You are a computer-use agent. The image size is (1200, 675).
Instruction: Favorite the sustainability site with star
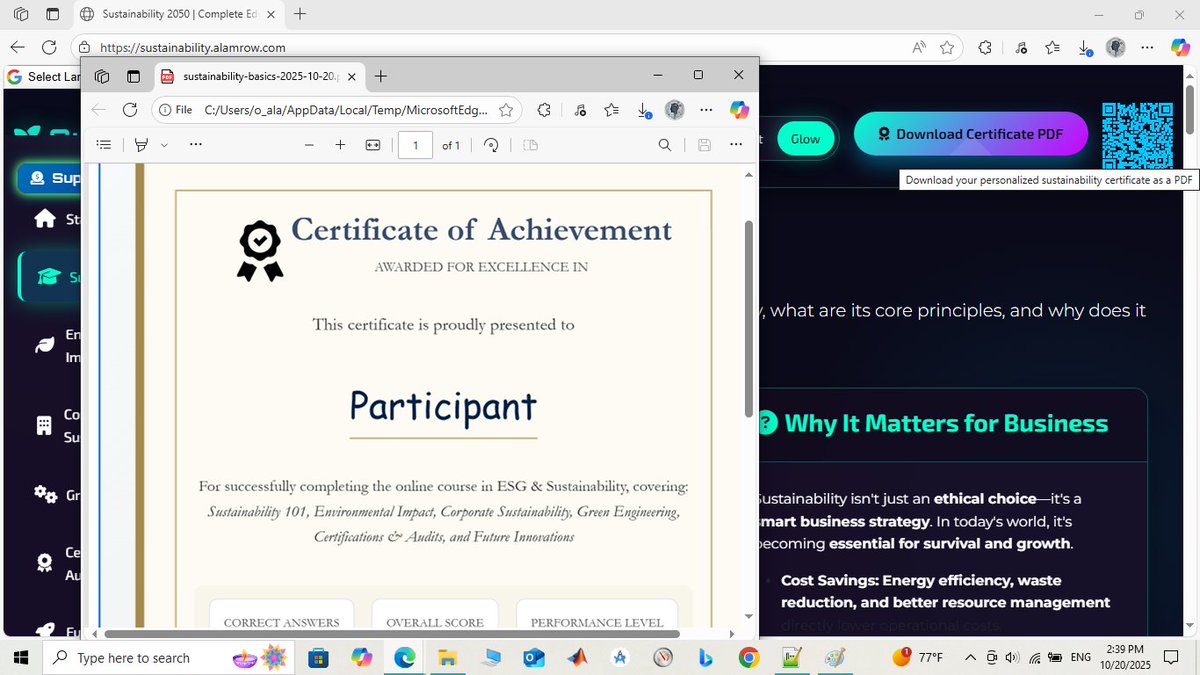coord(947,47)
